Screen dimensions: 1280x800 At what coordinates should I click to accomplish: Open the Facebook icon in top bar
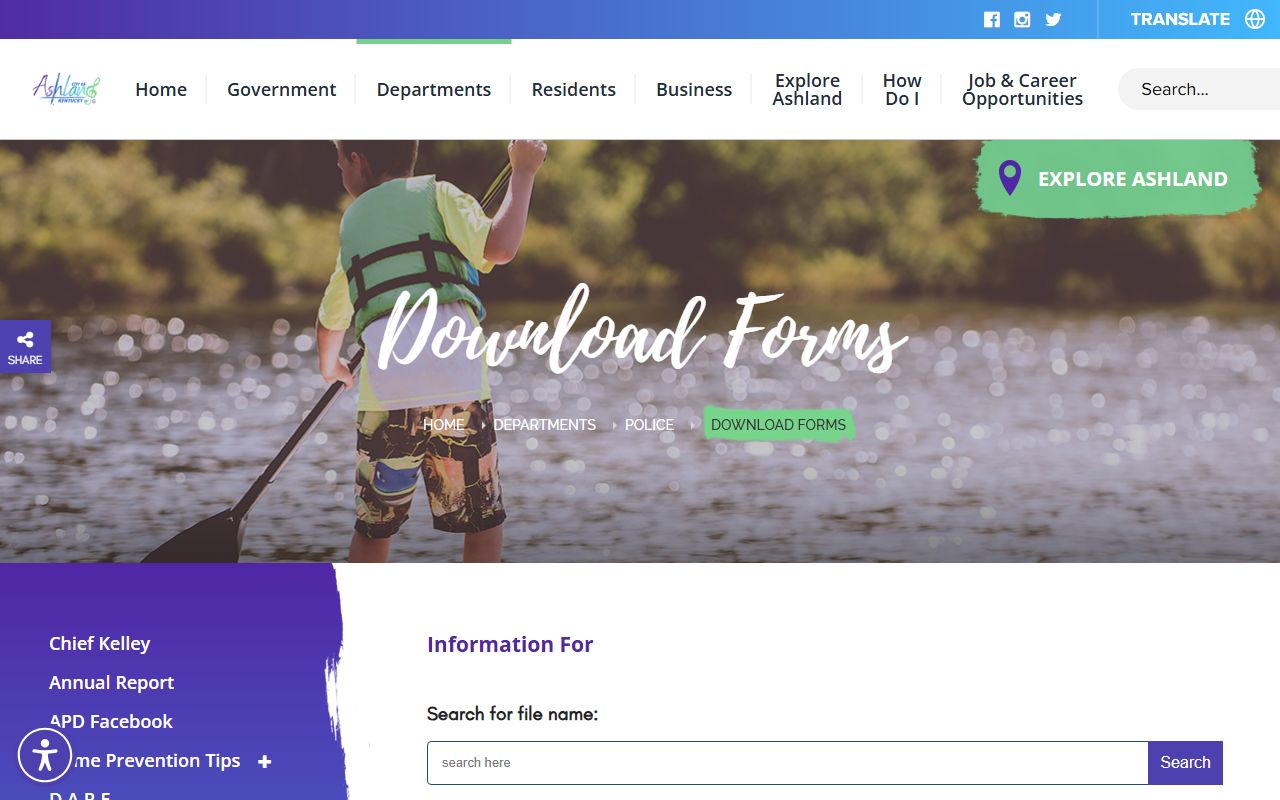pyautogui.click(x=992, y=19)
